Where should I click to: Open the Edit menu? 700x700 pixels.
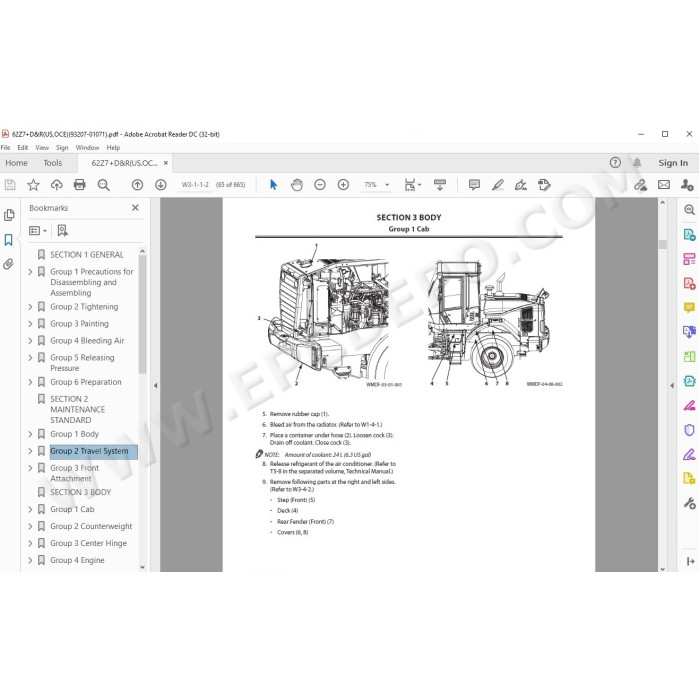23,147
